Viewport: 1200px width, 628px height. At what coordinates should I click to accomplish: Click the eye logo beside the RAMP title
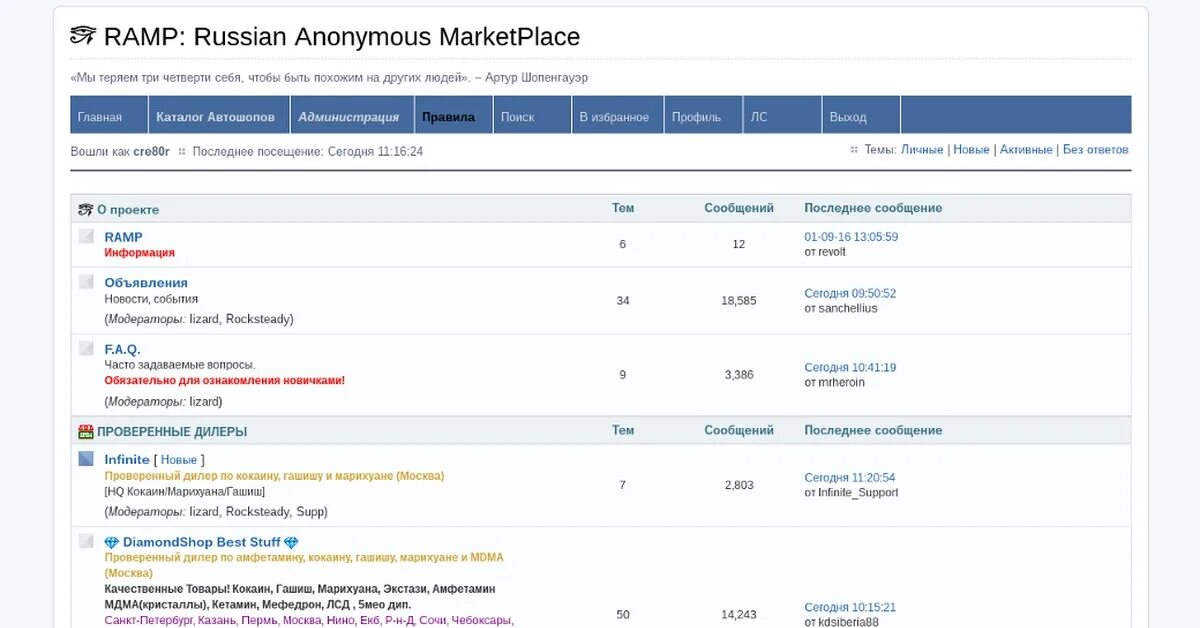pyautogui.click(x=83, y=37)
